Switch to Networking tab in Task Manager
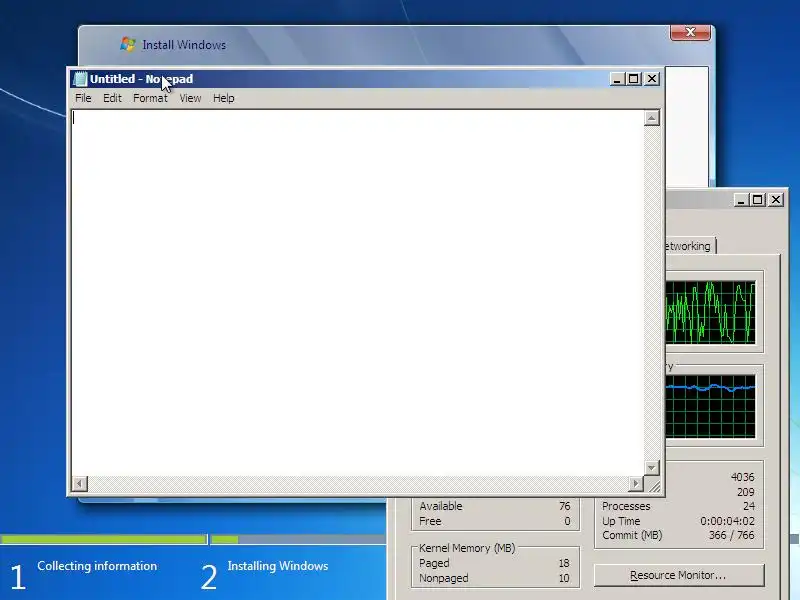 [x=689, y=246]
